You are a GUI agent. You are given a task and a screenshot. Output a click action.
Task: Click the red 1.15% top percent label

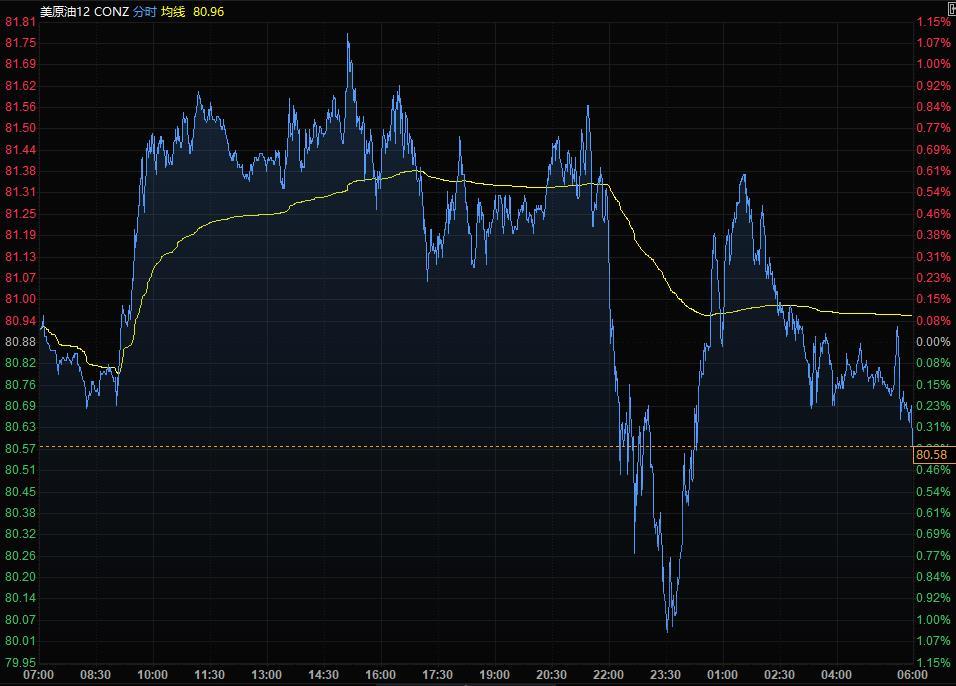point(934,22)
